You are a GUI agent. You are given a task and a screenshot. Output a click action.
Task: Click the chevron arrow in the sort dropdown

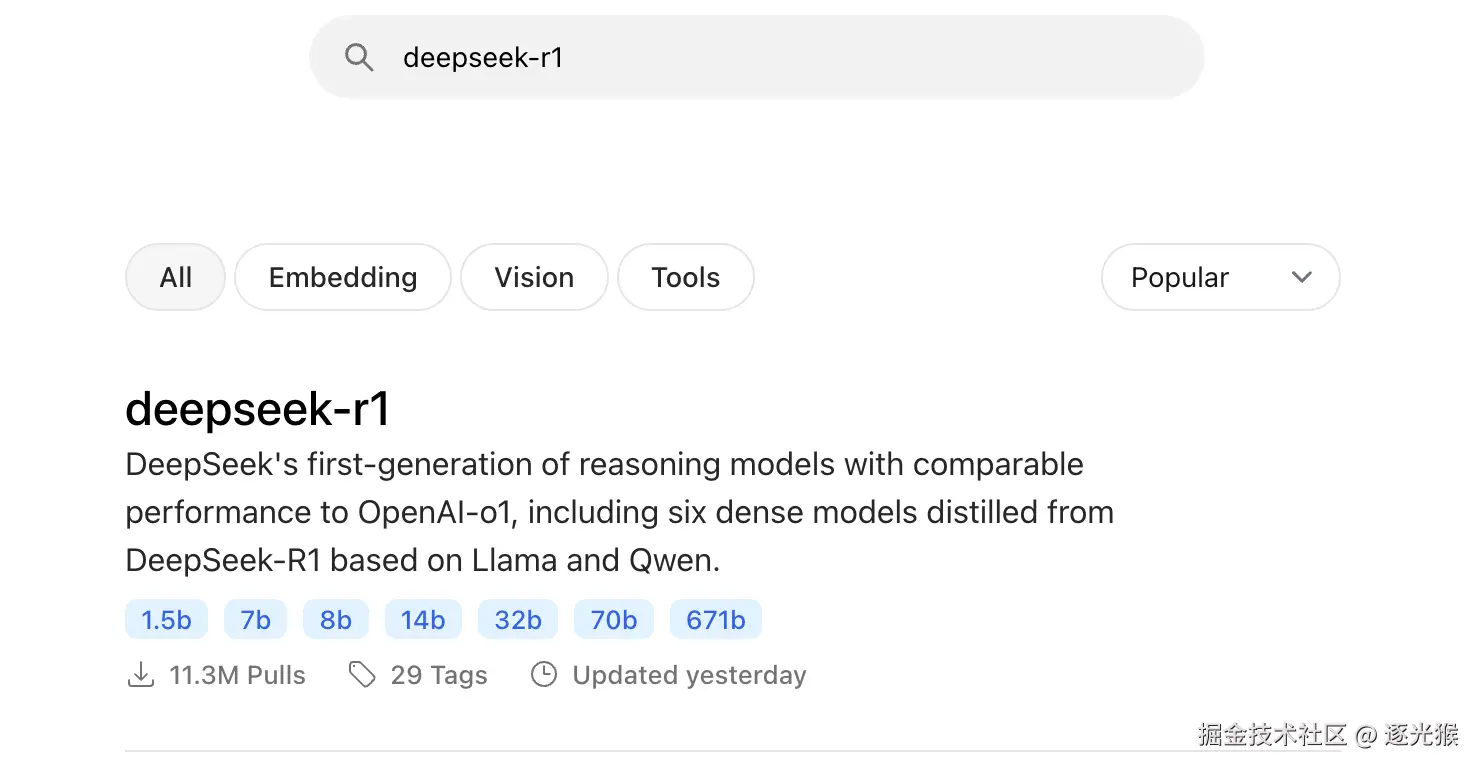(x=1301, y=277)
